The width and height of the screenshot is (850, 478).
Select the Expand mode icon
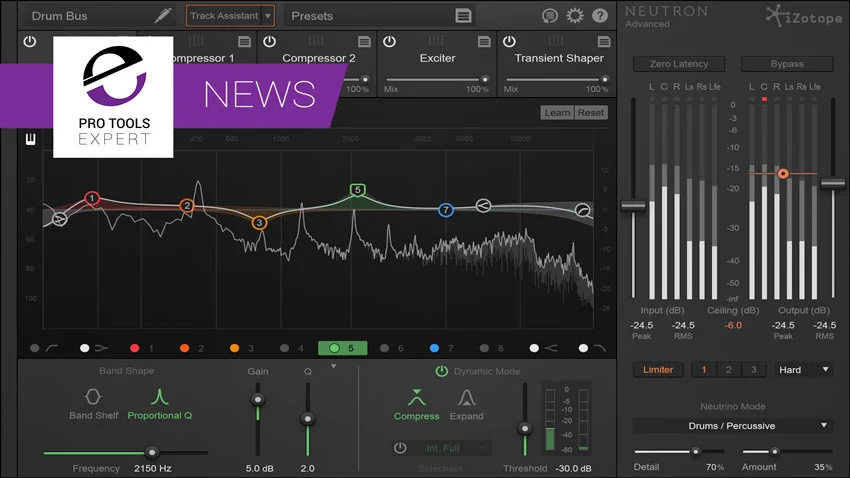click(466, 397)
